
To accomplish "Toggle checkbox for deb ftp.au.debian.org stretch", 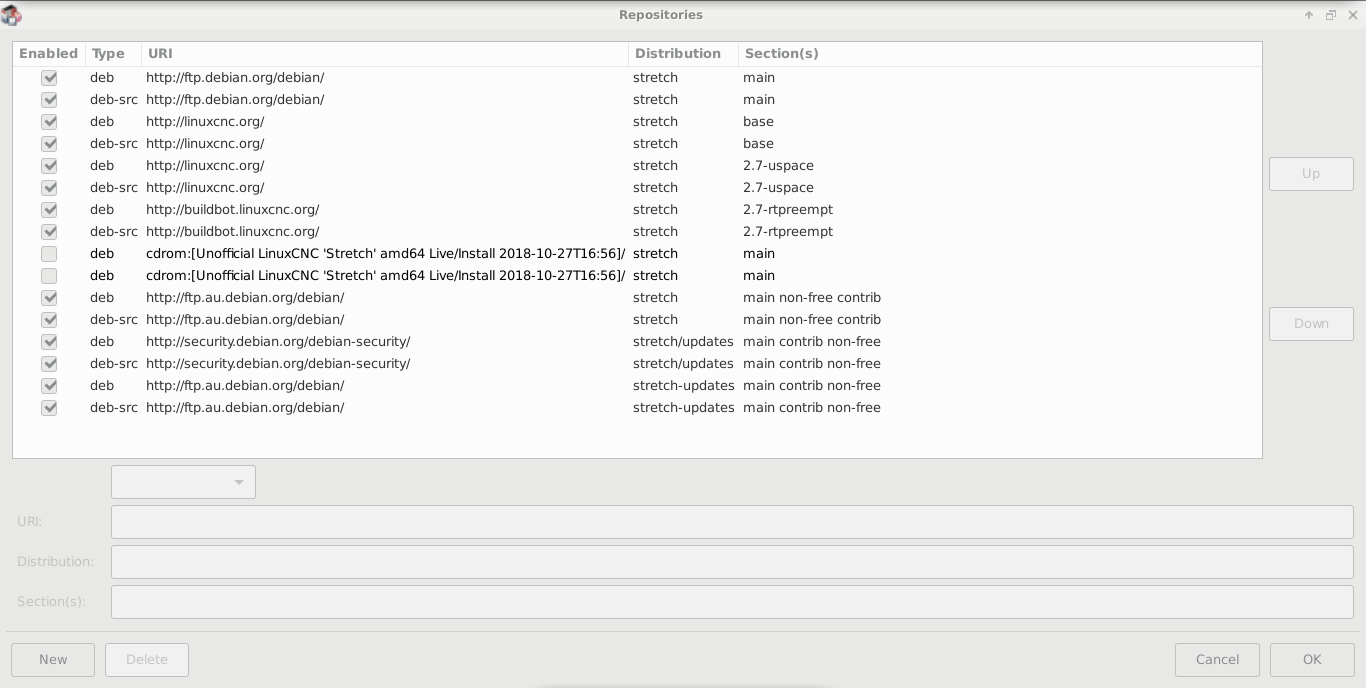I will [x=49, y=297].
